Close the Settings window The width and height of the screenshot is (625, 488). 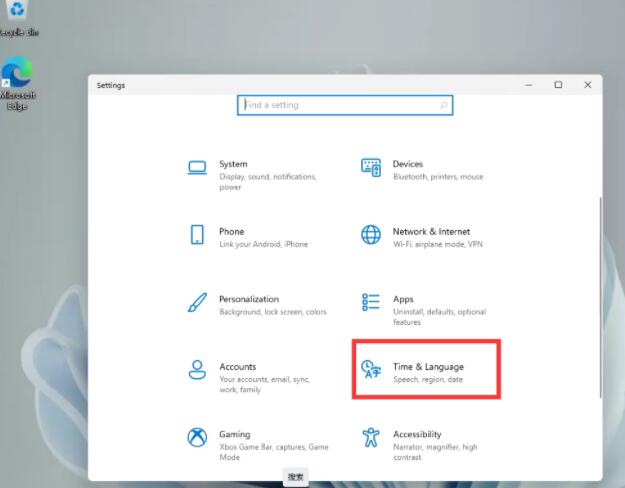[588, 85]
